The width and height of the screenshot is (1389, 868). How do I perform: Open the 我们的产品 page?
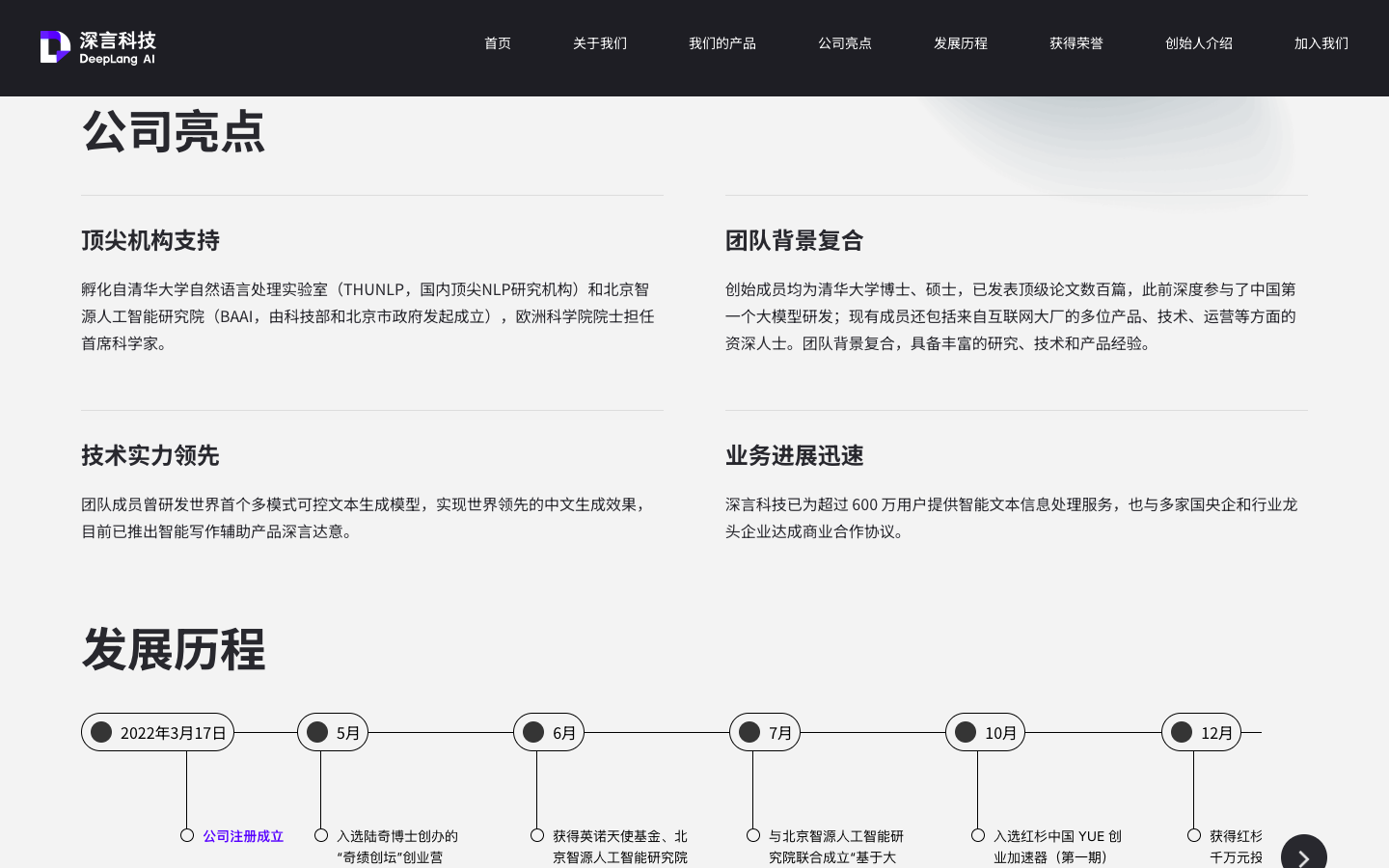pos(722,43)
